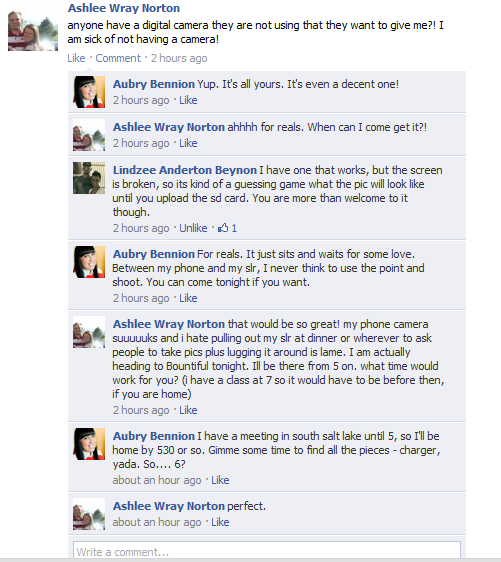Click the thumbs-up icon on Lindzee's comment

pos(223,228)
